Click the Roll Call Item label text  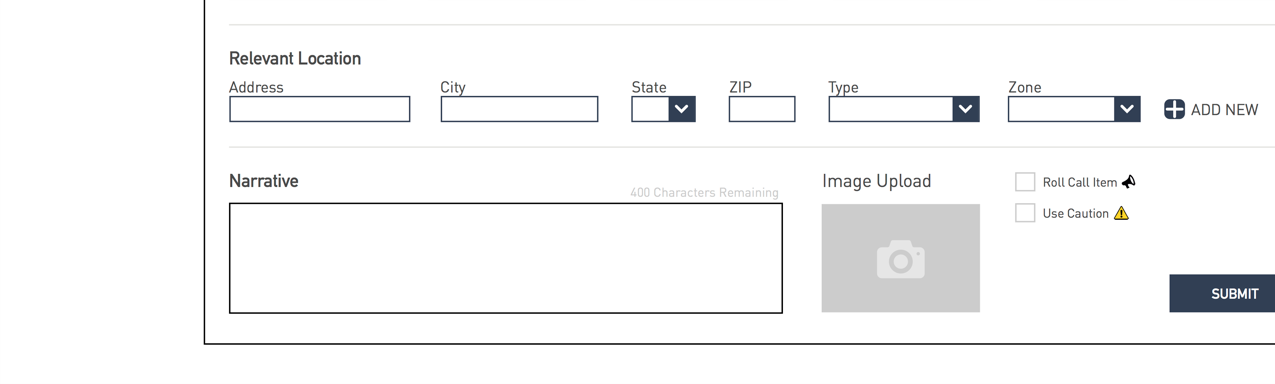point(1080,183)
